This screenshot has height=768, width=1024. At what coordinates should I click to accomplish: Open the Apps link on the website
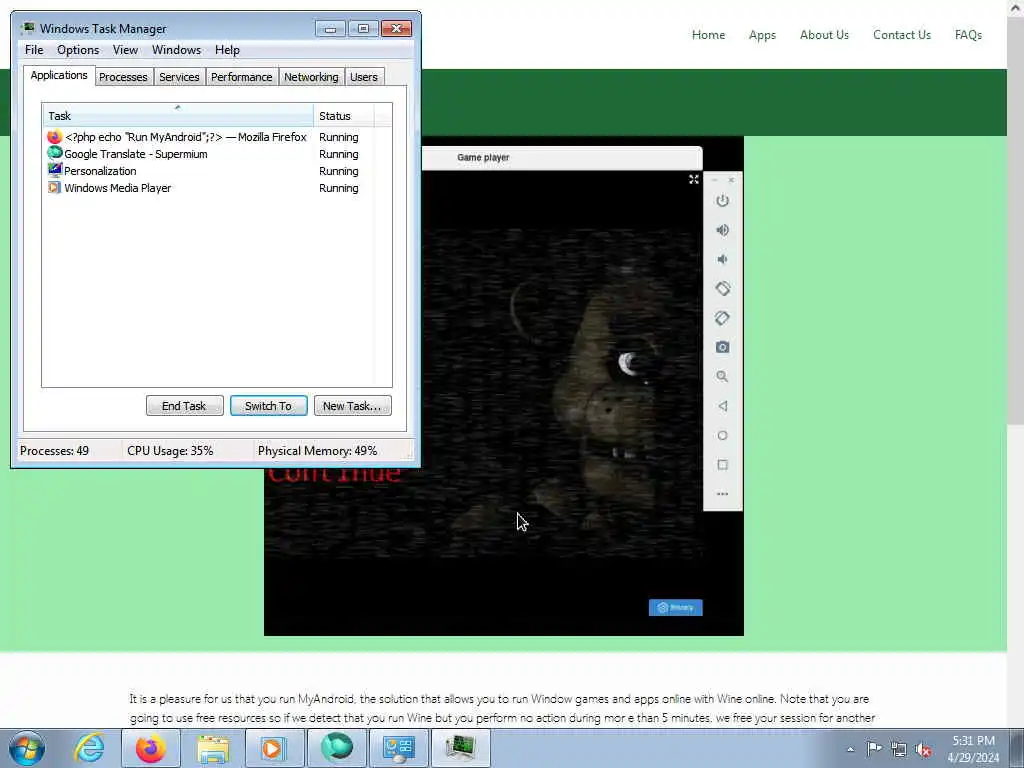762,35
